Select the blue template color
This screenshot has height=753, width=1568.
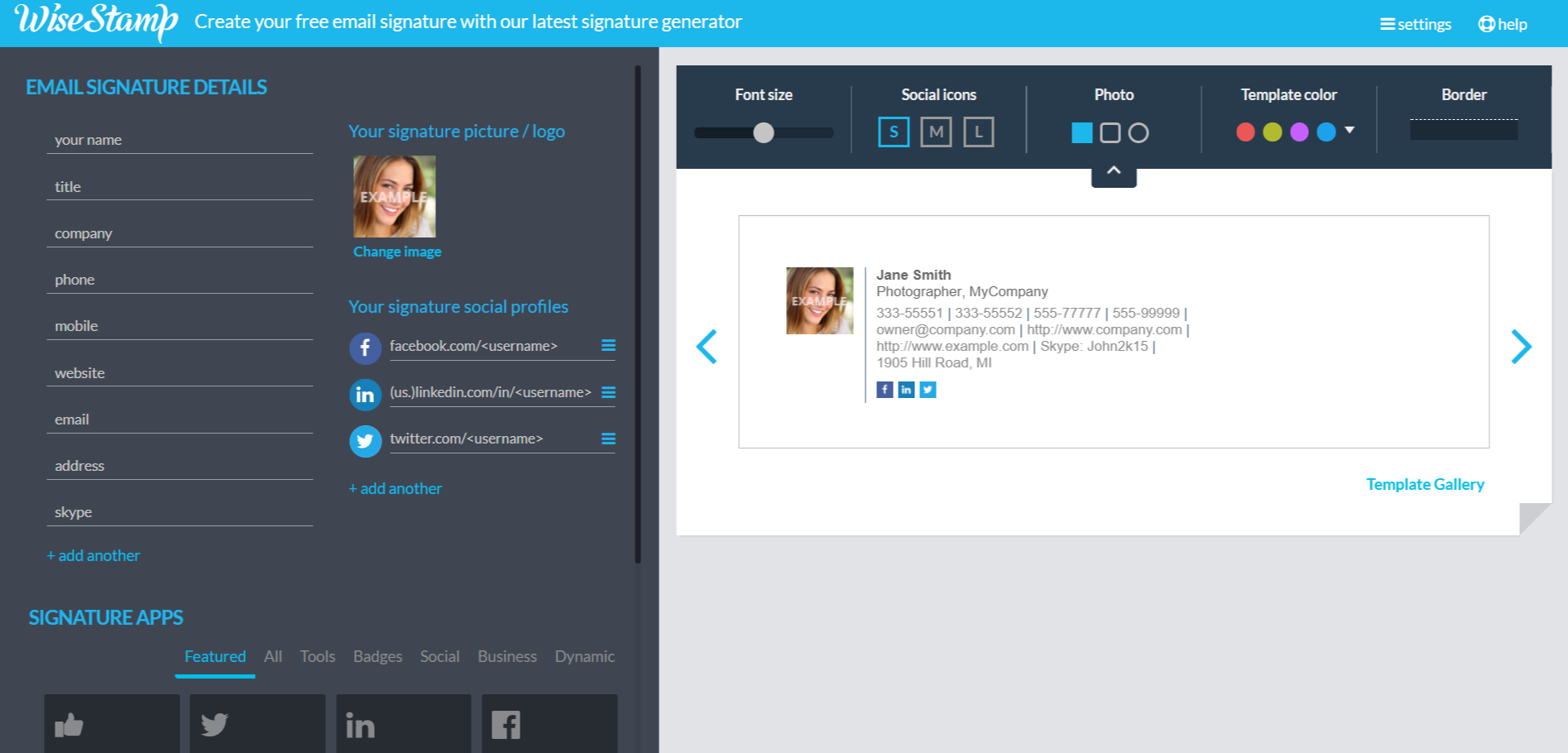pos(1326,132)
